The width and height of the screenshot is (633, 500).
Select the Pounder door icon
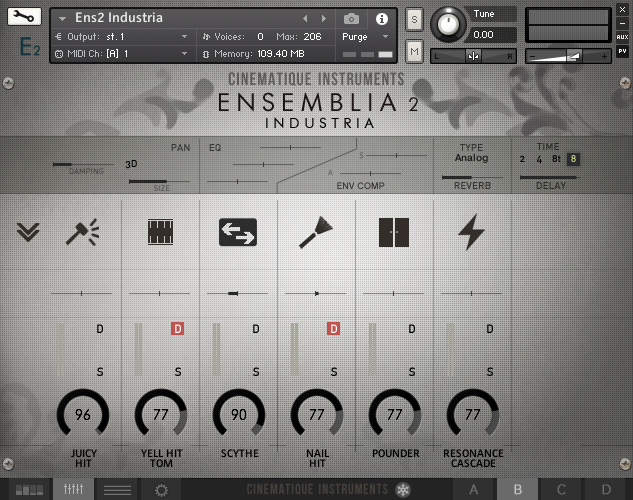coord(394,232)
